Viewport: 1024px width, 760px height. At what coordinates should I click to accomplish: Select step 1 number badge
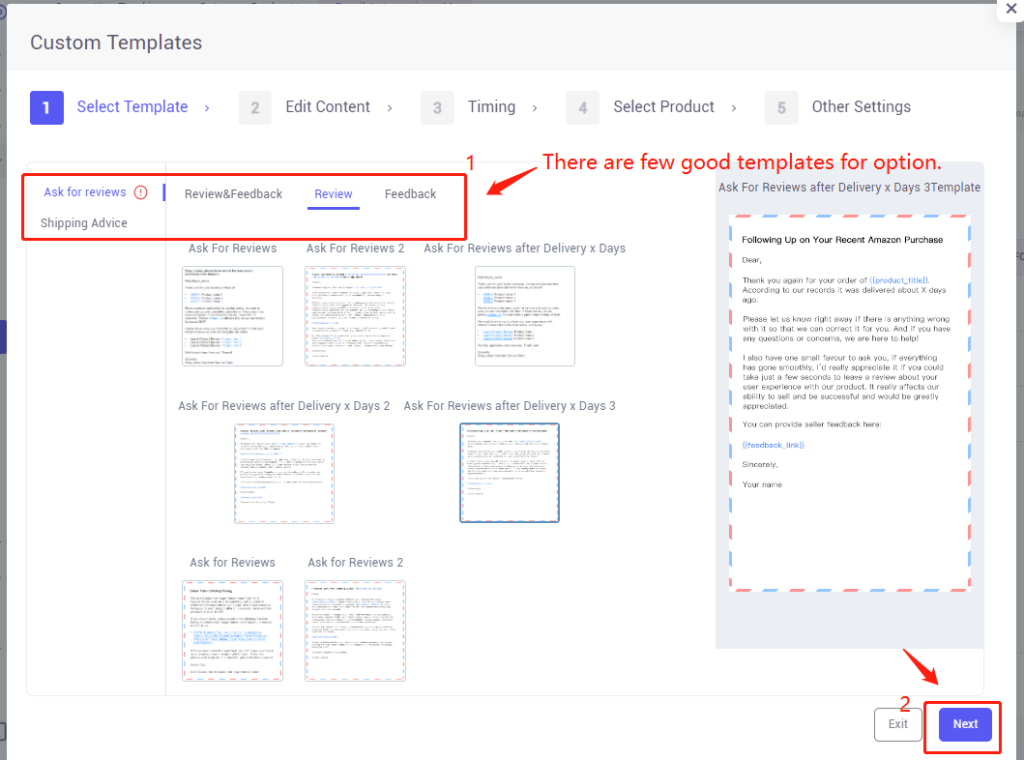tap(46, 108)
